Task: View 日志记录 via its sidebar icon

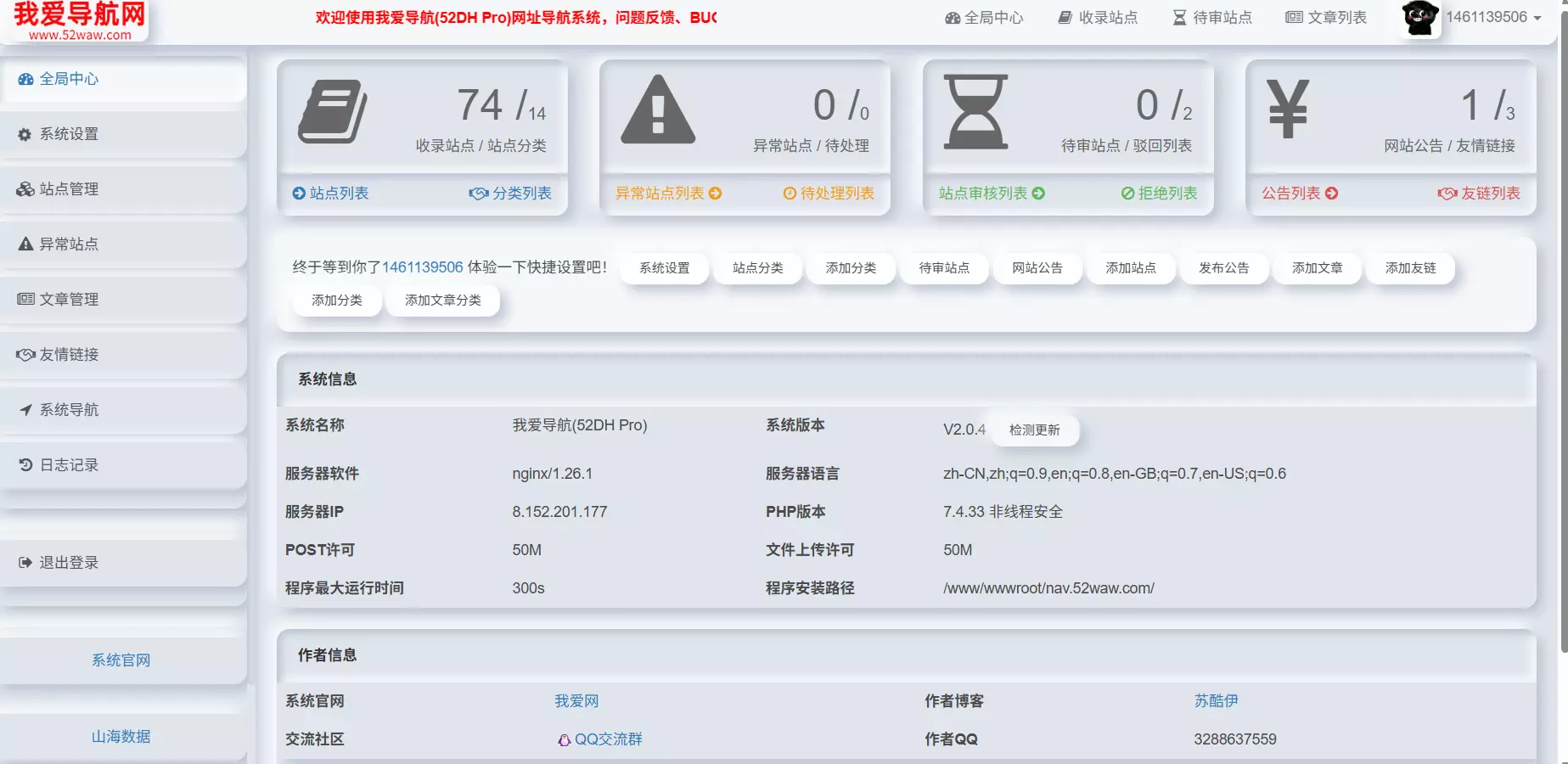Action: 25,464
